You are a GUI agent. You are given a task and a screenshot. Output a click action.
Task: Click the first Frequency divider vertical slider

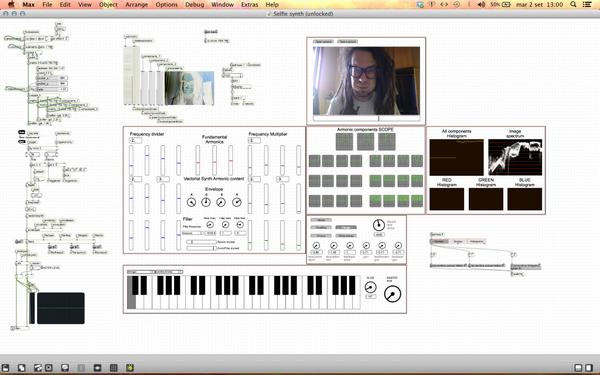coord(131,160)
